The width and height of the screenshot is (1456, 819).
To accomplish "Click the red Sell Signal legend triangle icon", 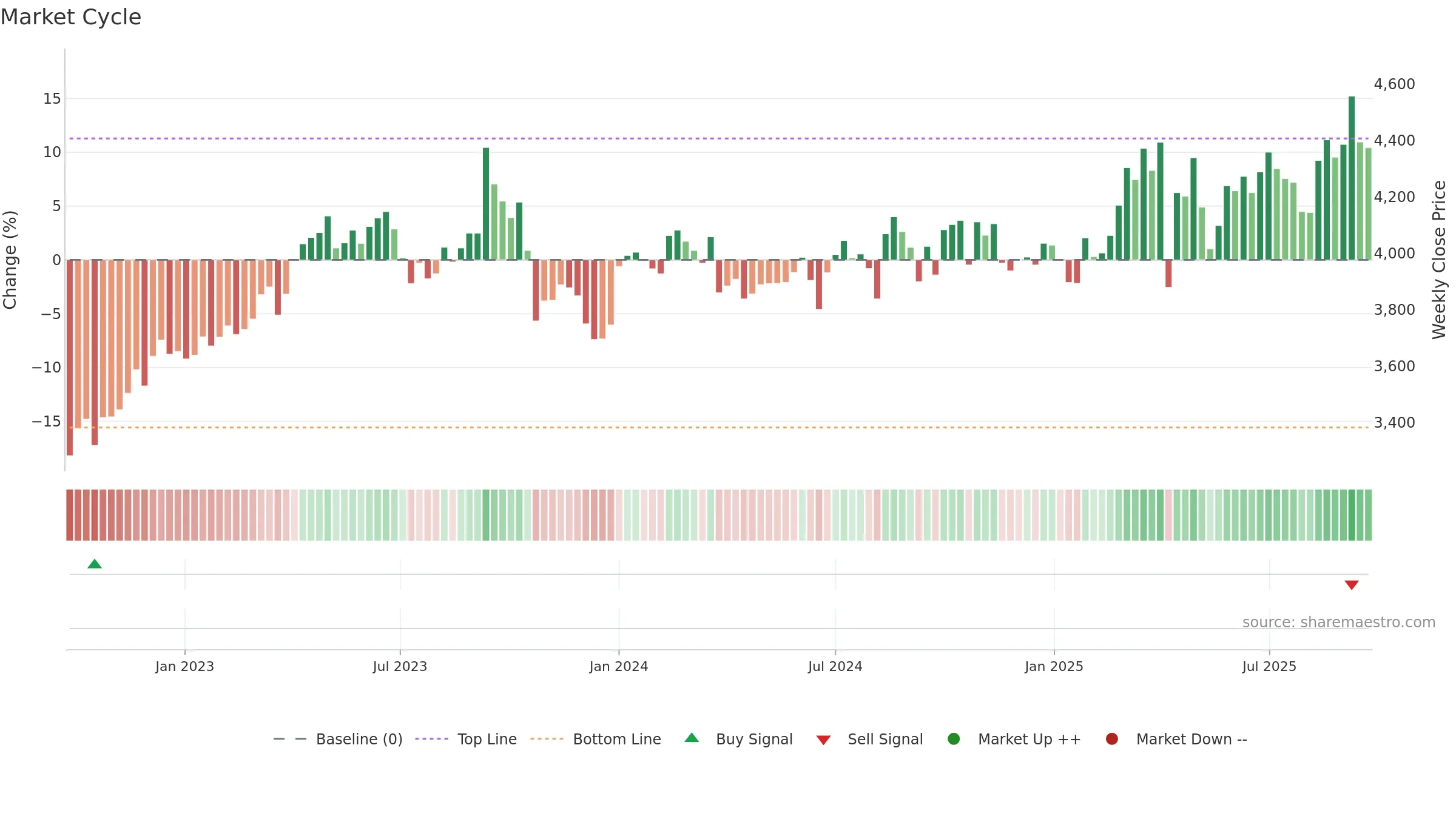I will point(823,740).
